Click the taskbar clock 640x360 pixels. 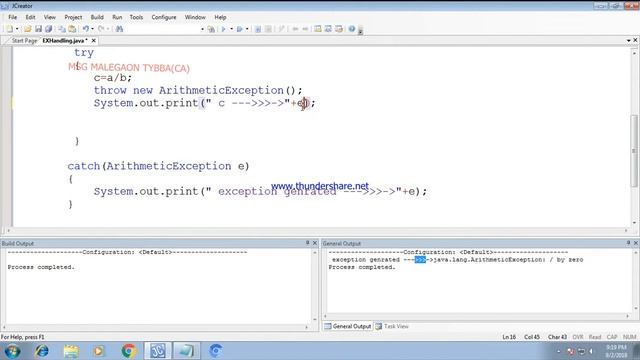[x=616, y=351]
